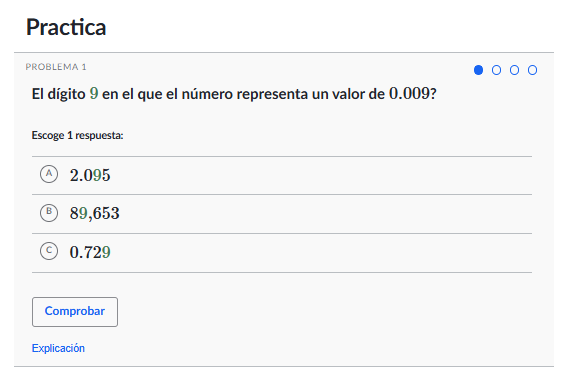
Task: Click the green digit 9 in question
Action: coord(94,94)
